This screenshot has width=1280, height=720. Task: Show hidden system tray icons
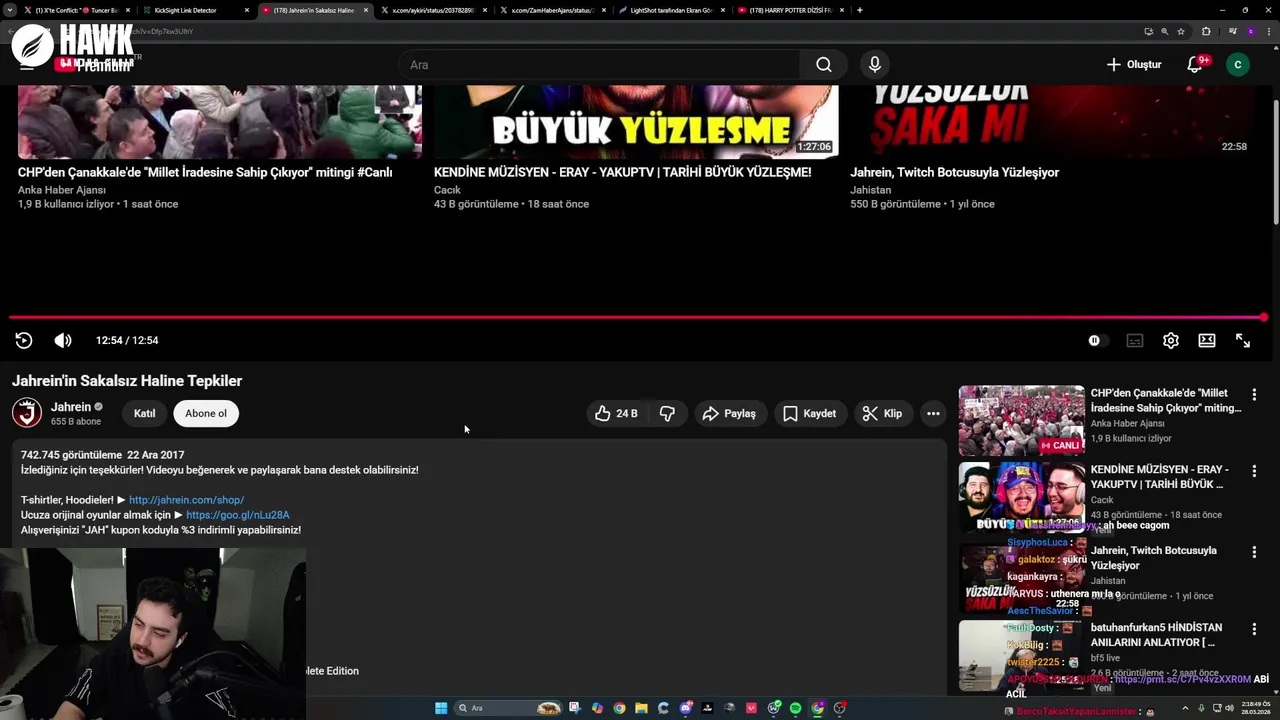pyautogui.click(x=1185, y=708)
